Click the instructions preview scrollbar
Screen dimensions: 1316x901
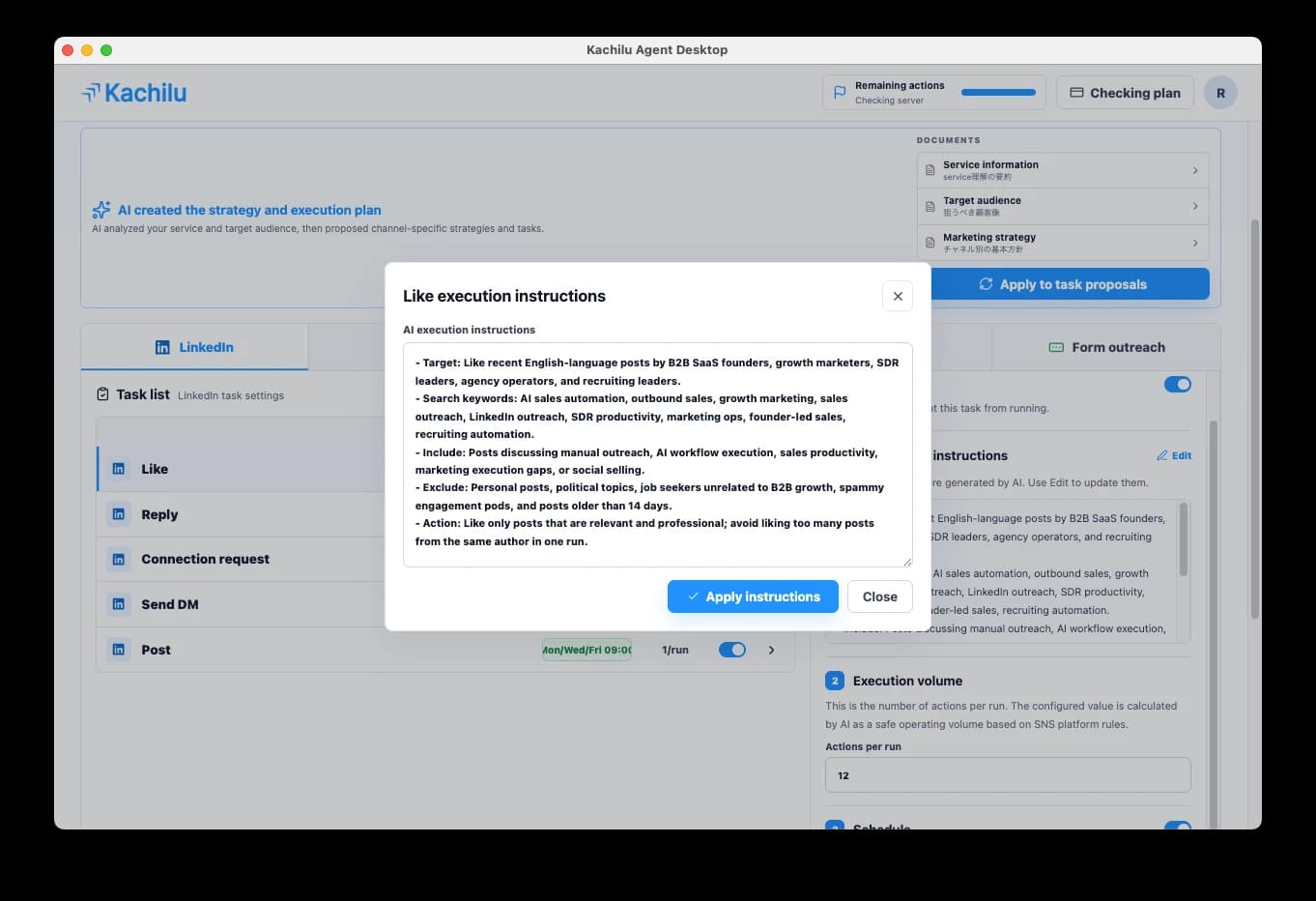(1184, 539)
